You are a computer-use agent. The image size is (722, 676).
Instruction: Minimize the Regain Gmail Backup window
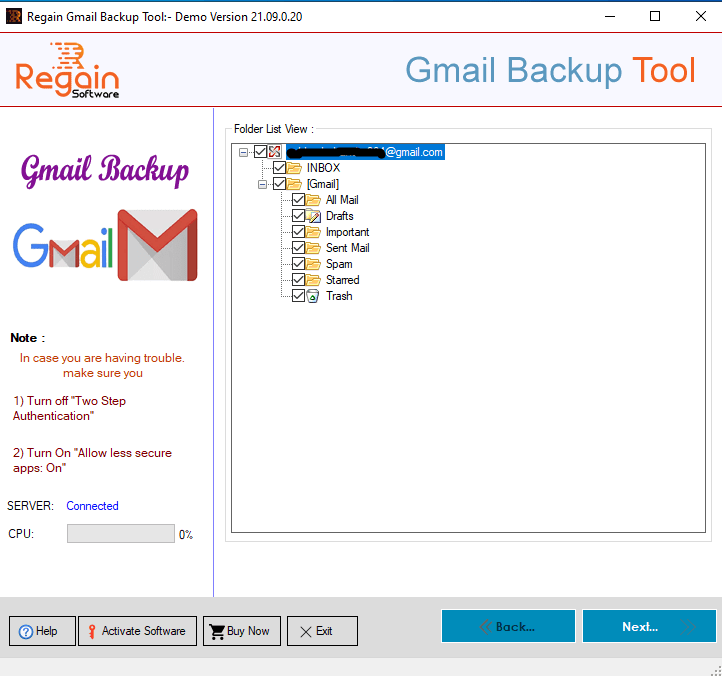click(610, 17)
